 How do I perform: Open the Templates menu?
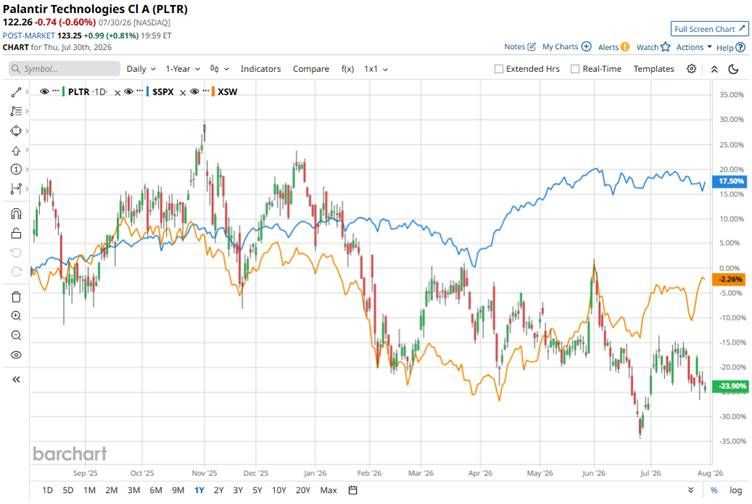[654, 69]
